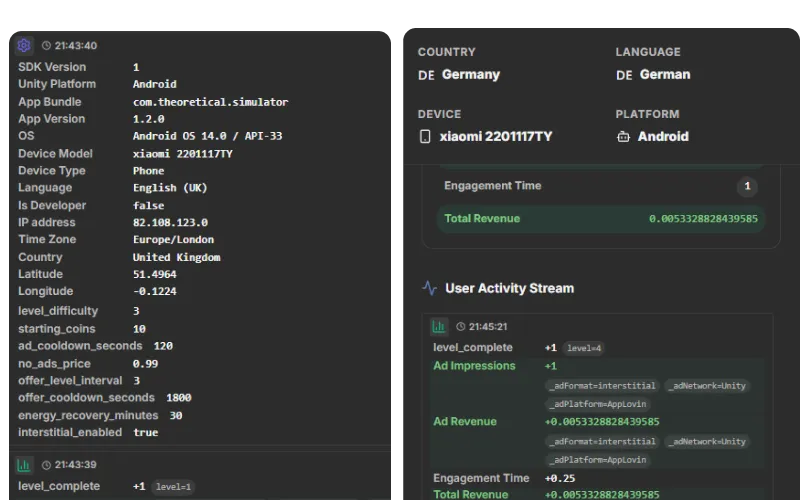Click _adFormat=interstitial tag under Ad Revenue
Screen dimensions: 800x500
coord(602,441)
